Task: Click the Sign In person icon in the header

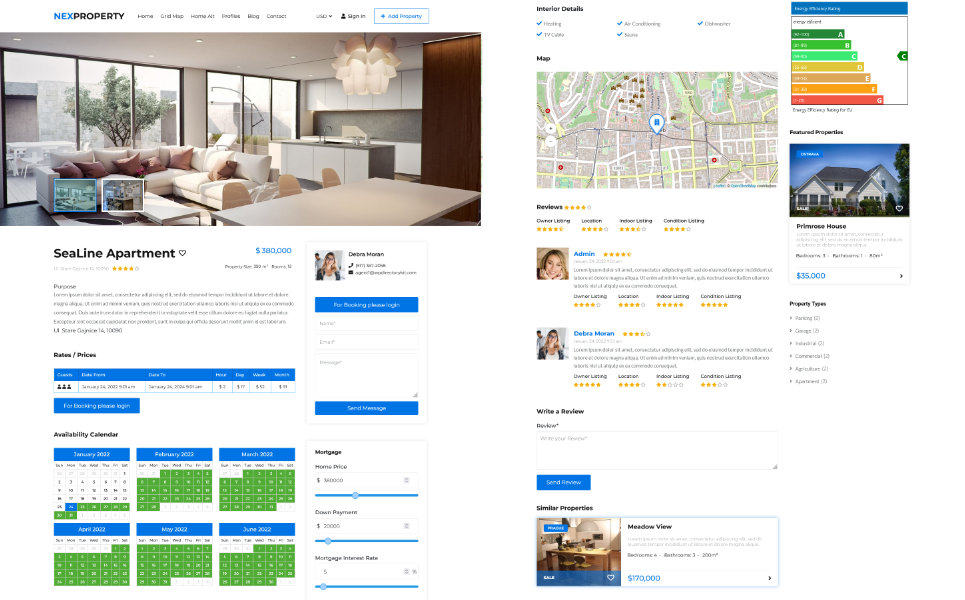Action: point(344,16)
